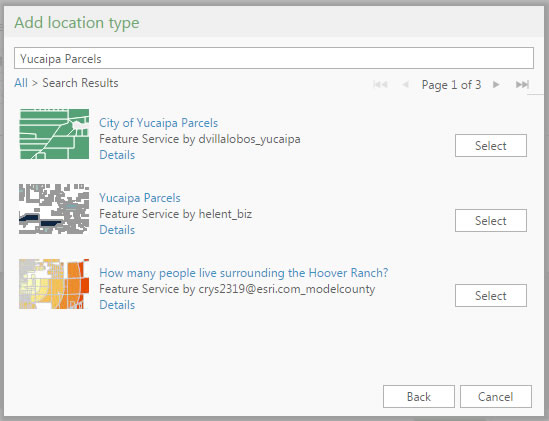Open the Hoover Ranch question title link
Viewport: 549px width, 421px height.
[x=244, y=273]
